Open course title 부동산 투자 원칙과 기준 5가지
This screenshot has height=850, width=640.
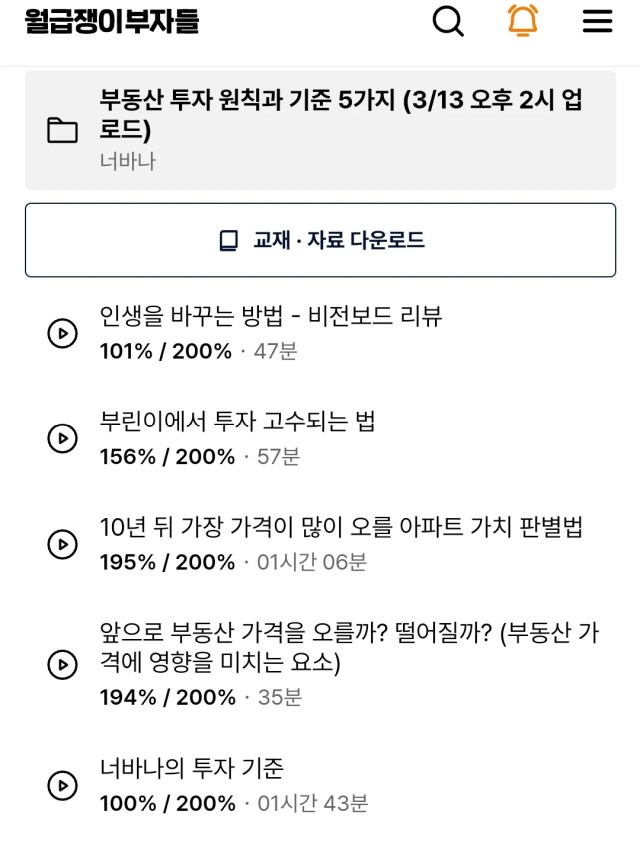(x=341, y=114)
